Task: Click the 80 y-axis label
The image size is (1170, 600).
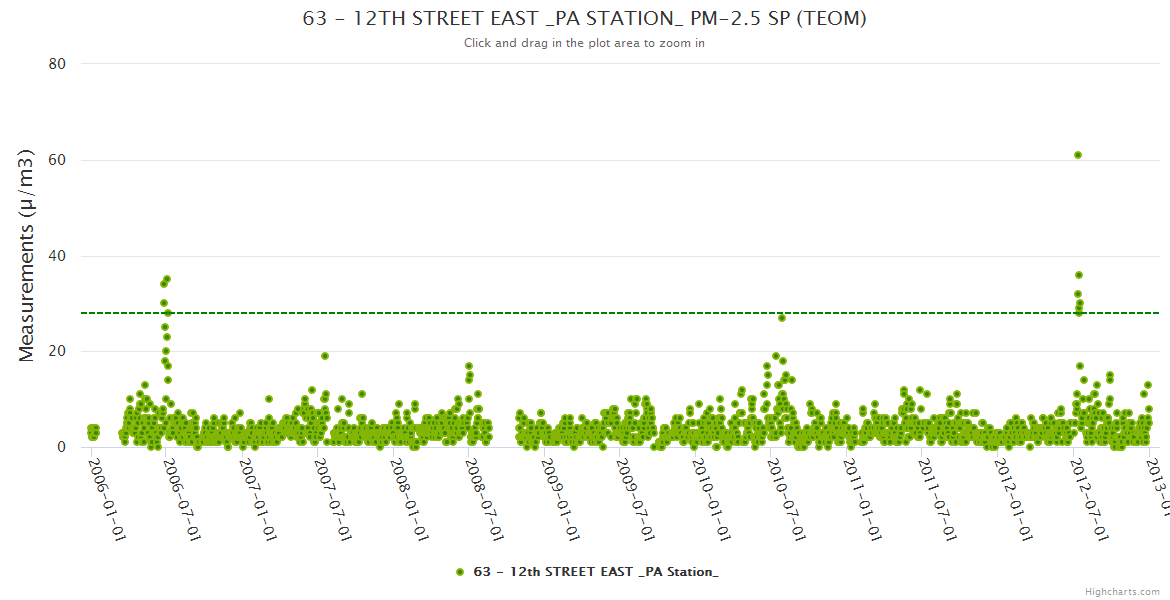Action: (57, 64)
